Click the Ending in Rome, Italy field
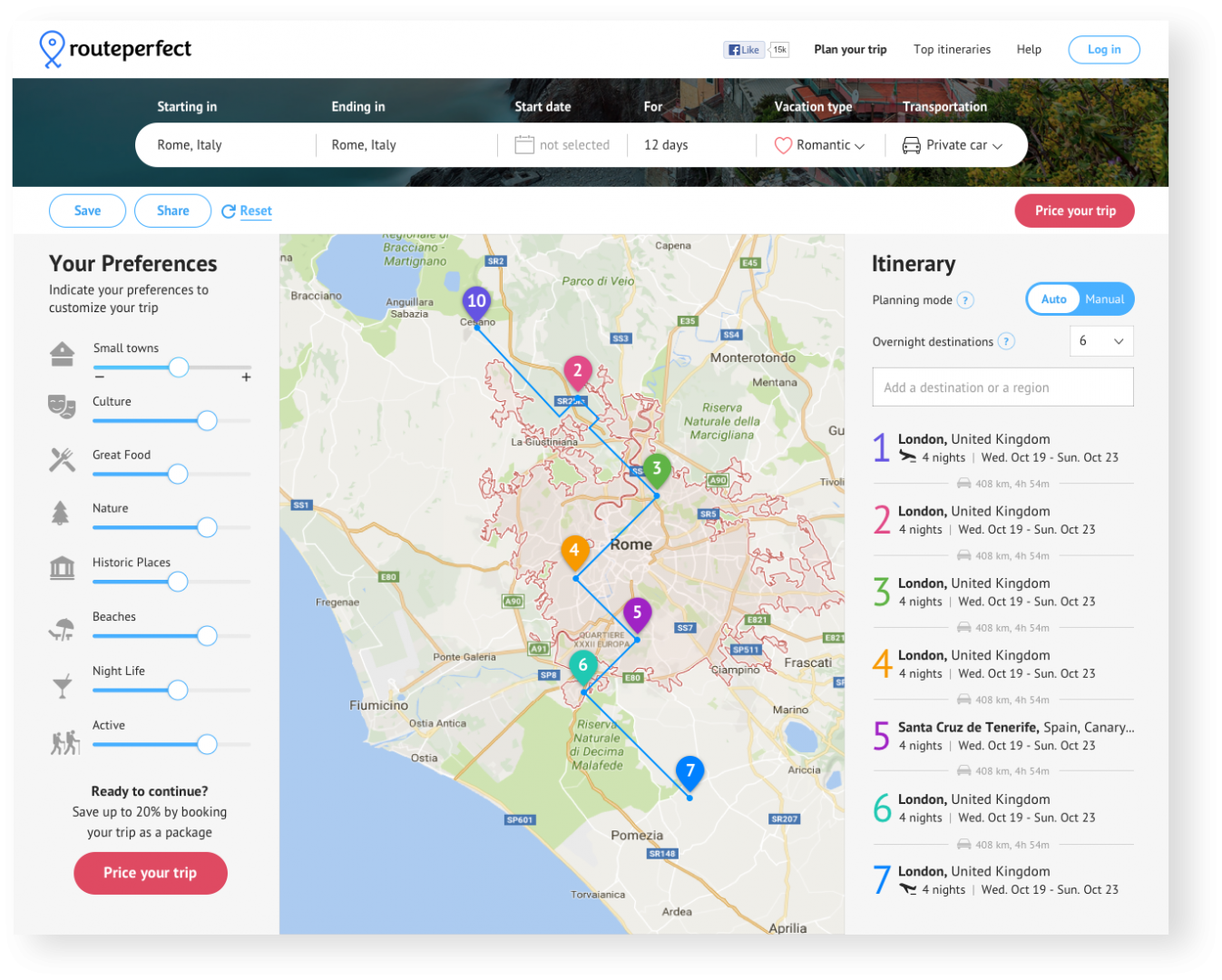 (x=406, y=145)
